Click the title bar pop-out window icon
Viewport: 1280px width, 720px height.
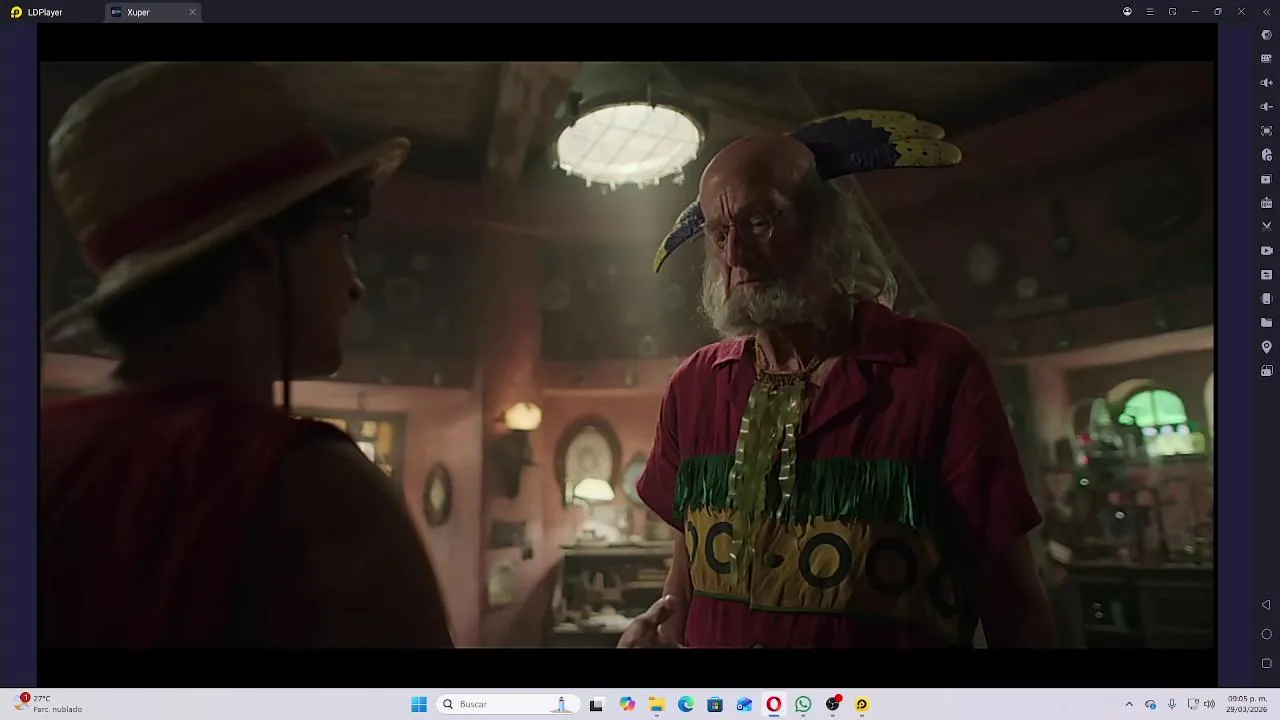click(1172, 12)
